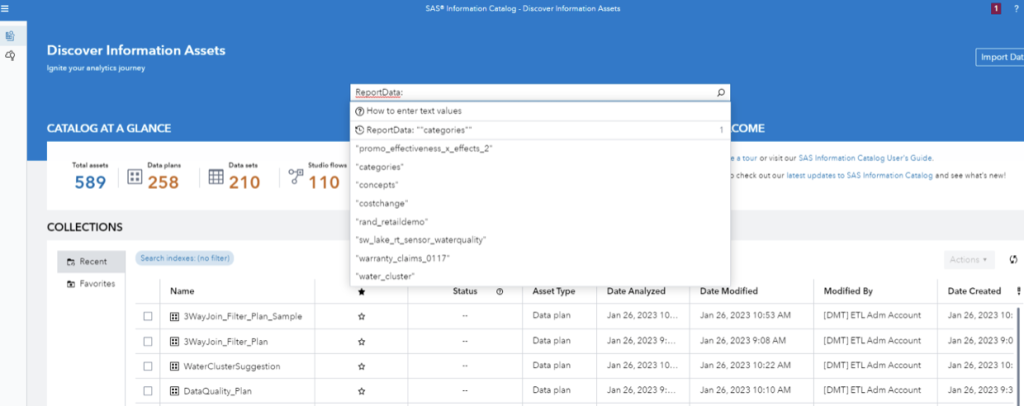Sort by the Modified By column header

point(848,291)
